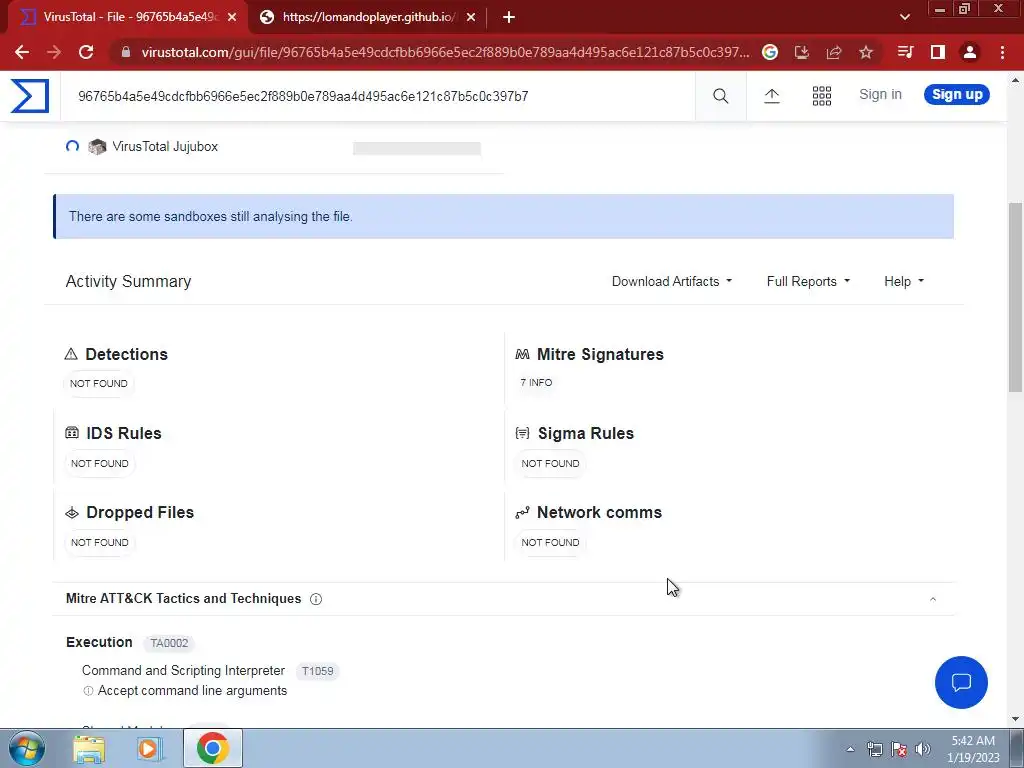The width and height of the screenshot is (1024, 768).
Task: Open the volume tray icon
Action: point(923,749)
